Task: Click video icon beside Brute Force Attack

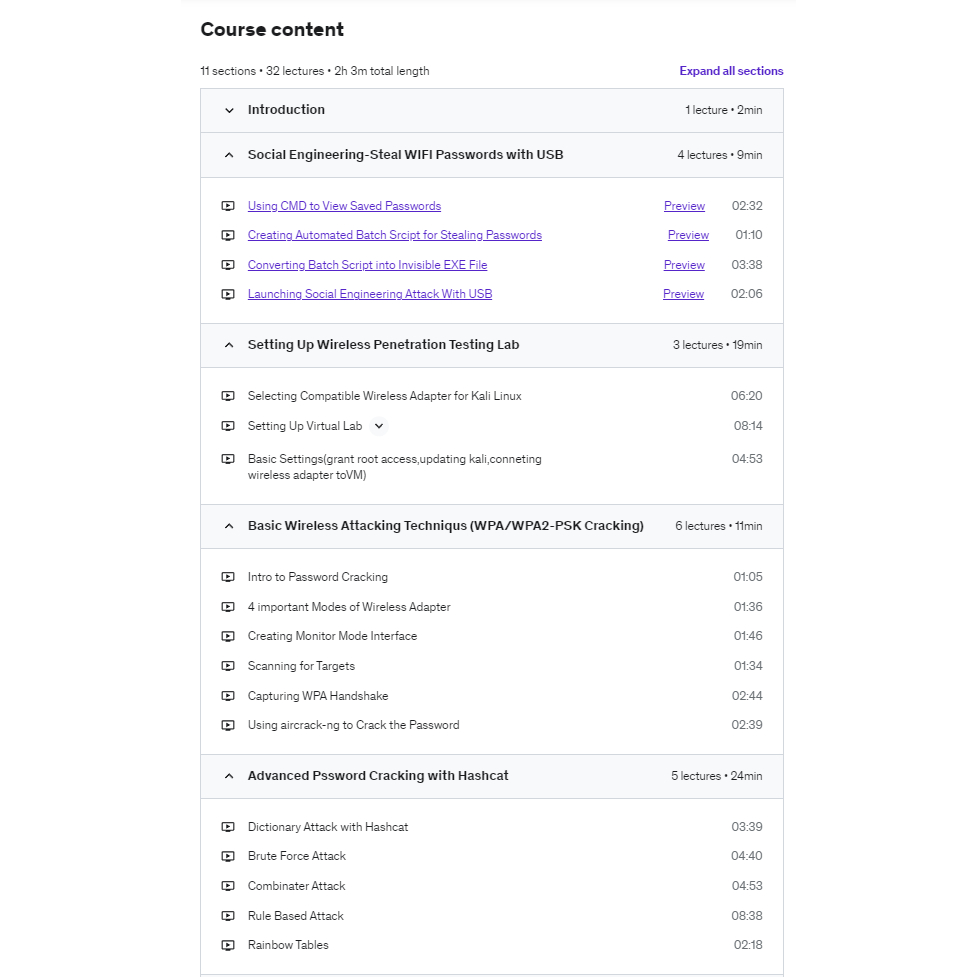Action: [x=228, y=856]
